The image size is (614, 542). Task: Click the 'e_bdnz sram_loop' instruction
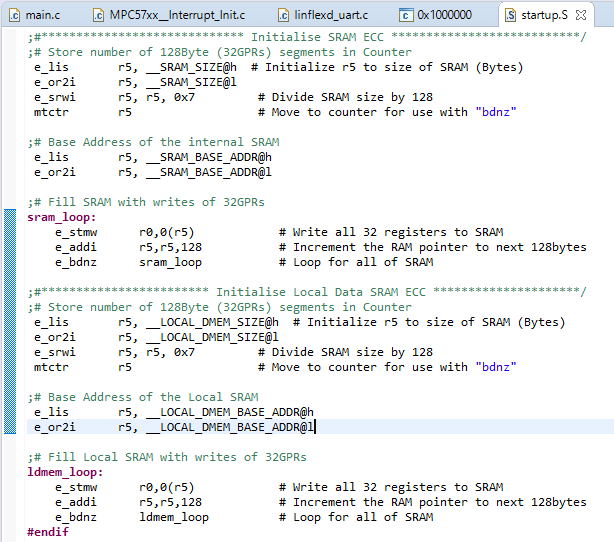click(x=128, y=262)
